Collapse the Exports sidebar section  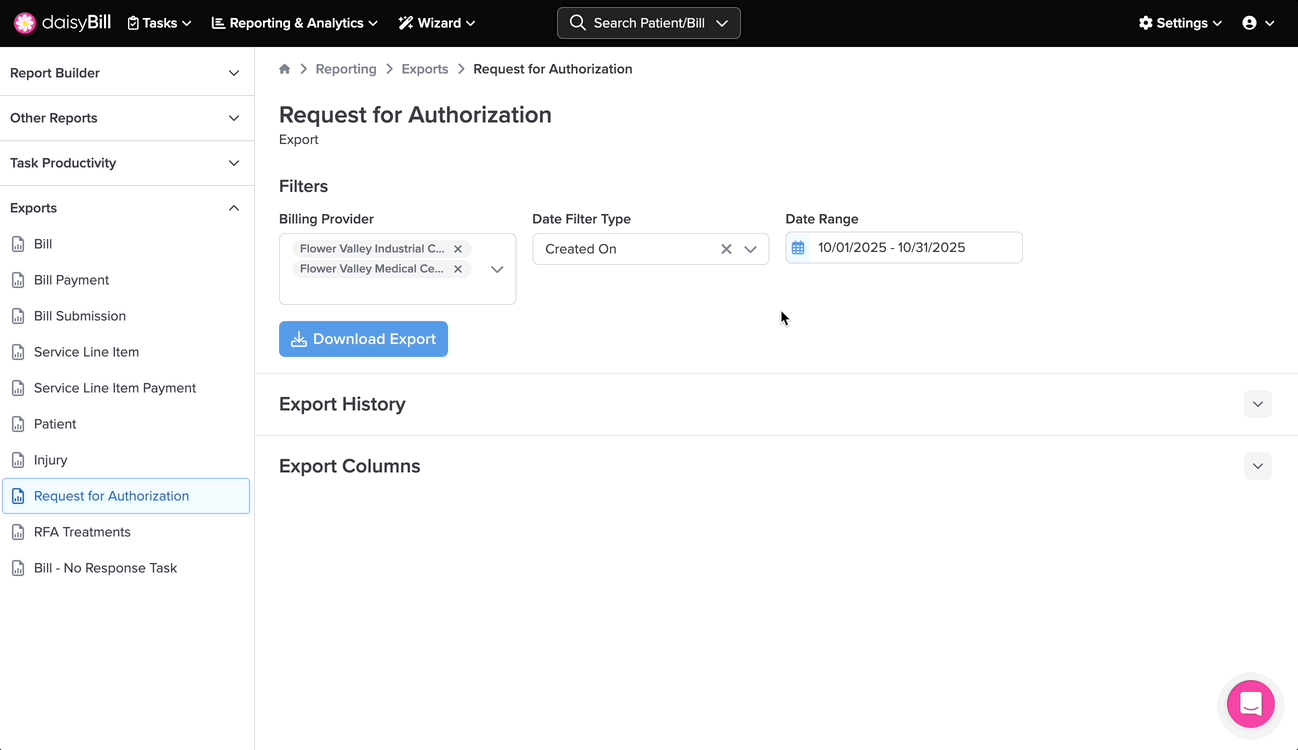click(x=234, y=208)
